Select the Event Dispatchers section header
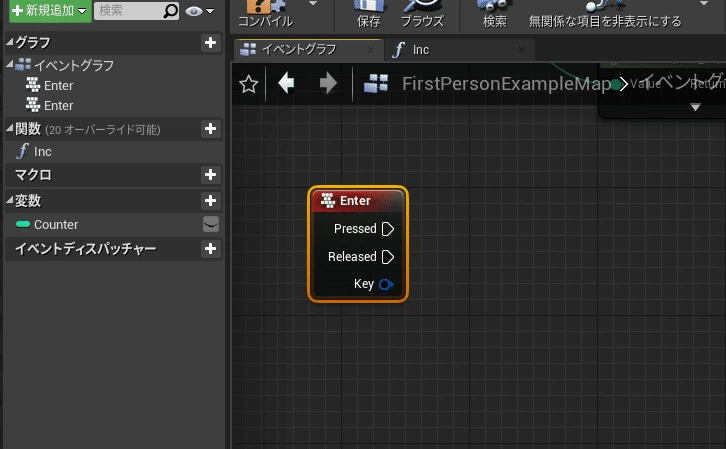This screenshot has height=449, width=726. [x=113, y=249]
